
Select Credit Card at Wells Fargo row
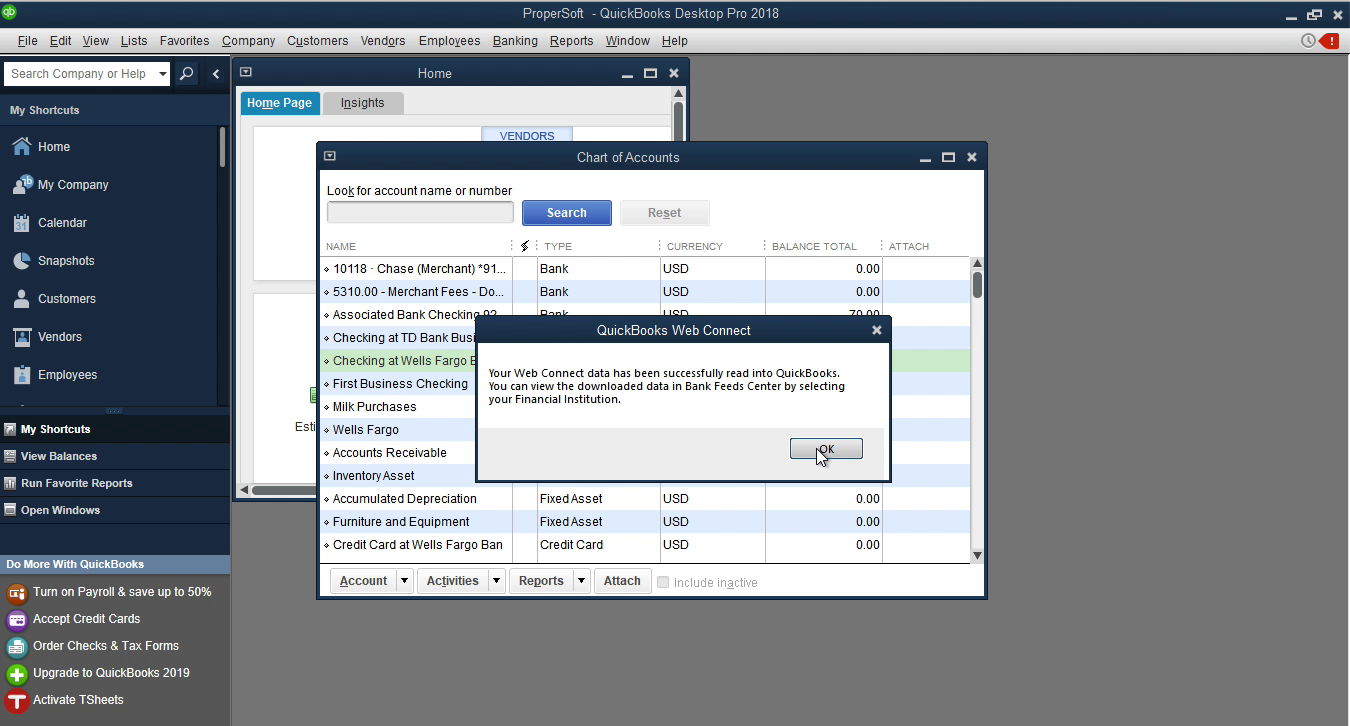pyautogui.click(x=645, y=545)
